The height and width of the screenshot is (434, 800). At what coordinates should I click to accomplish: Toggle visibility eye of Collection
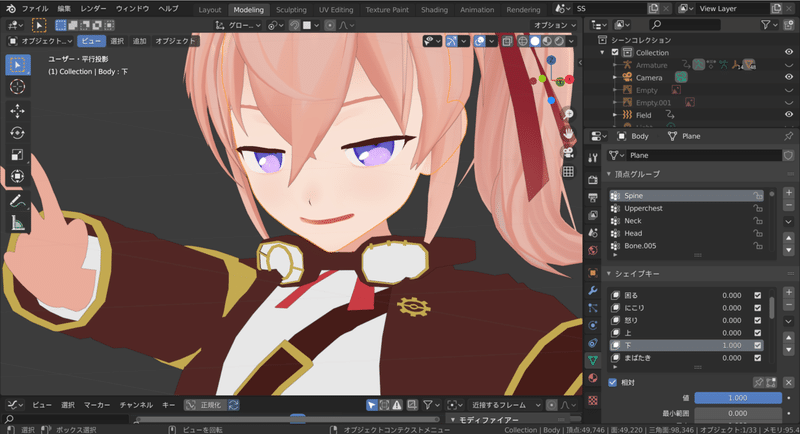(789, 52)
